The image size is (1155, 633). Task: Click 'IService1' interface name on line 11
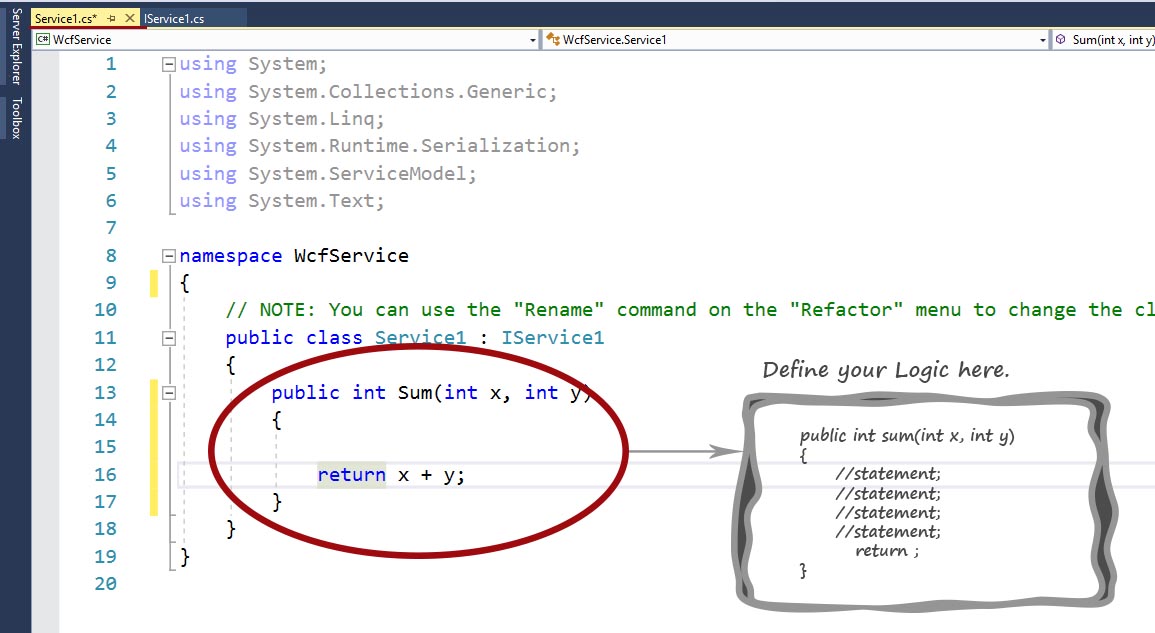[552, 338]
